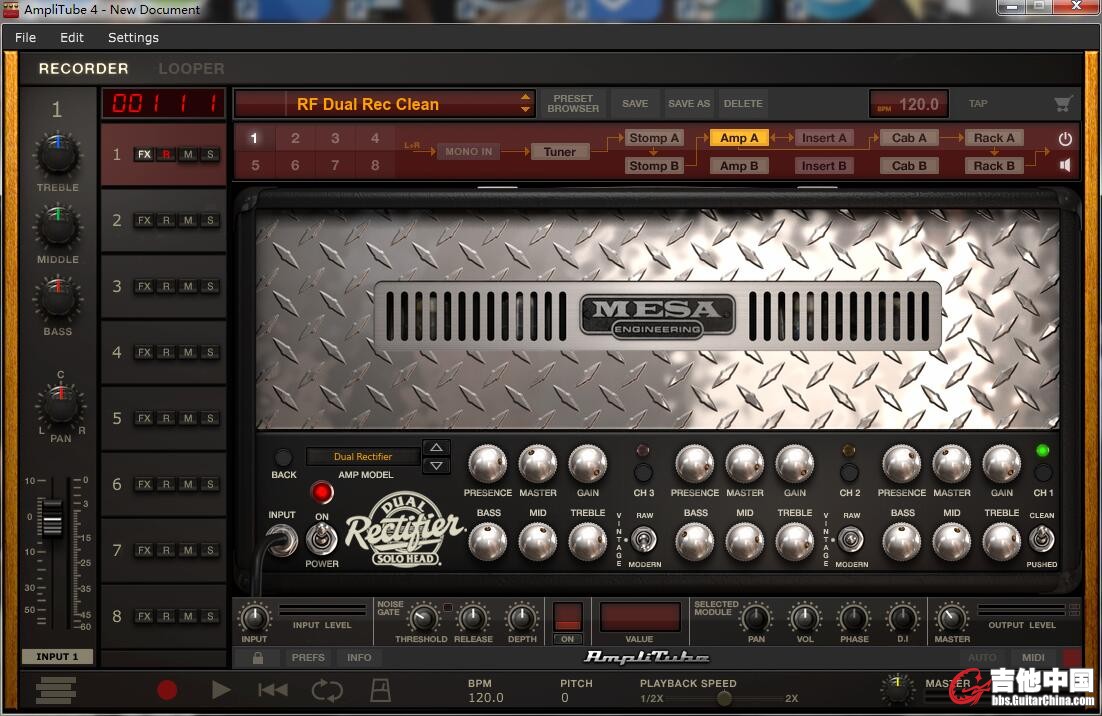The width and height of the screenshot is (1102, 716).
Task: Mute output with the speaker icon
Action: [x=1065, y=165]
